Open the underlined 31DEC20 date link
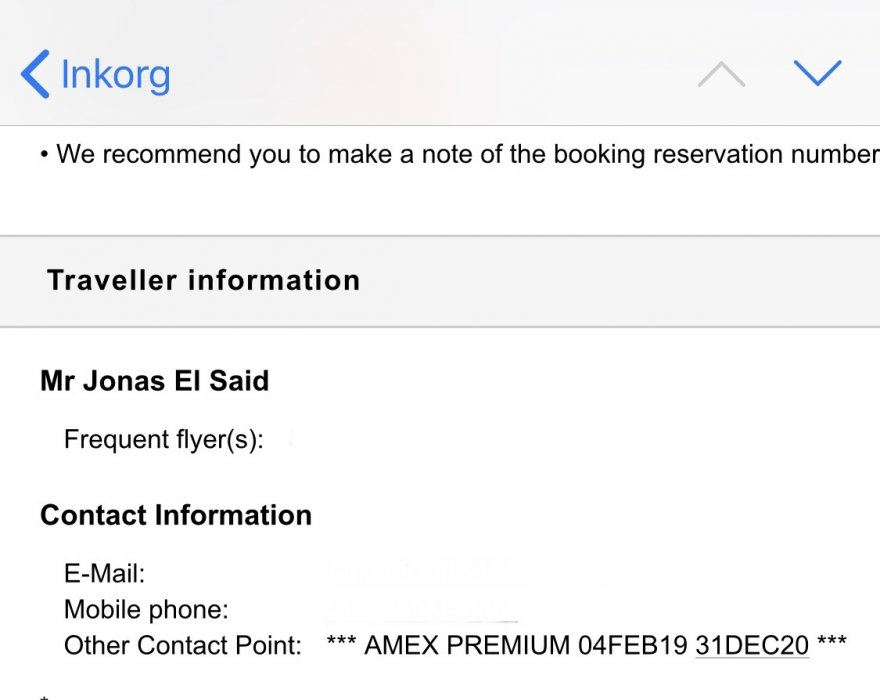 [x=751, y=645]
